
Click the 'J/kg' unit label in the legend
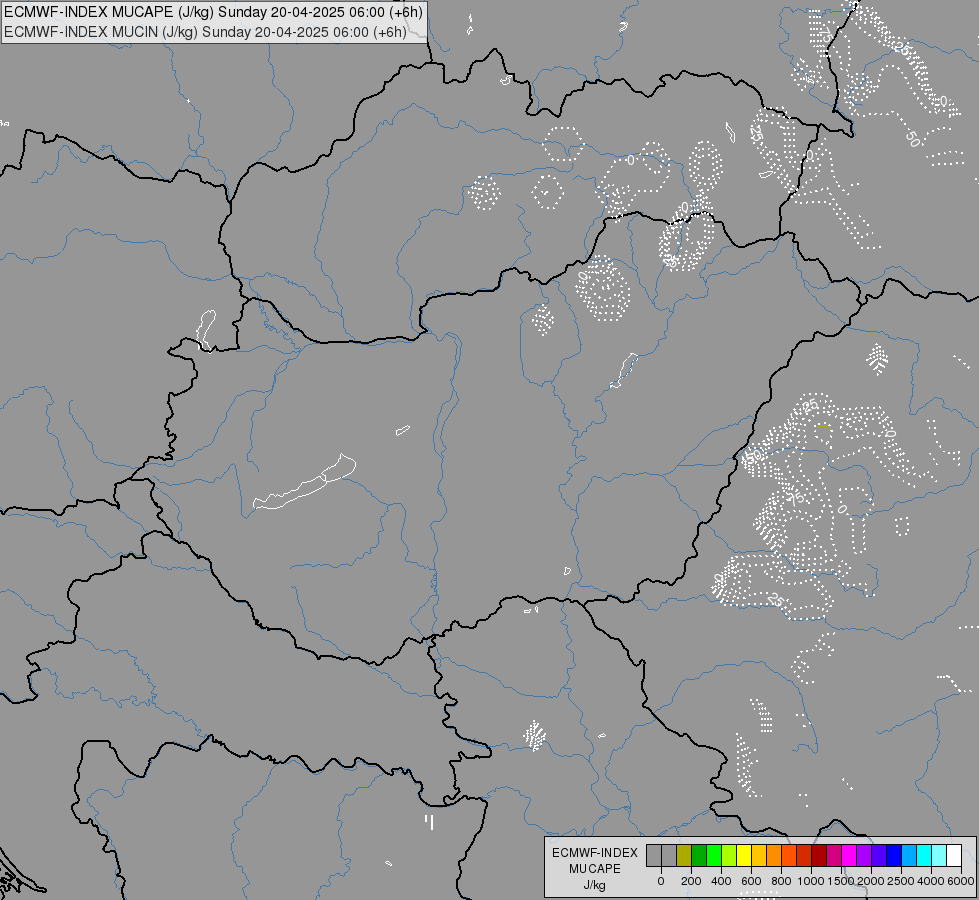click(x=594, y=885)
